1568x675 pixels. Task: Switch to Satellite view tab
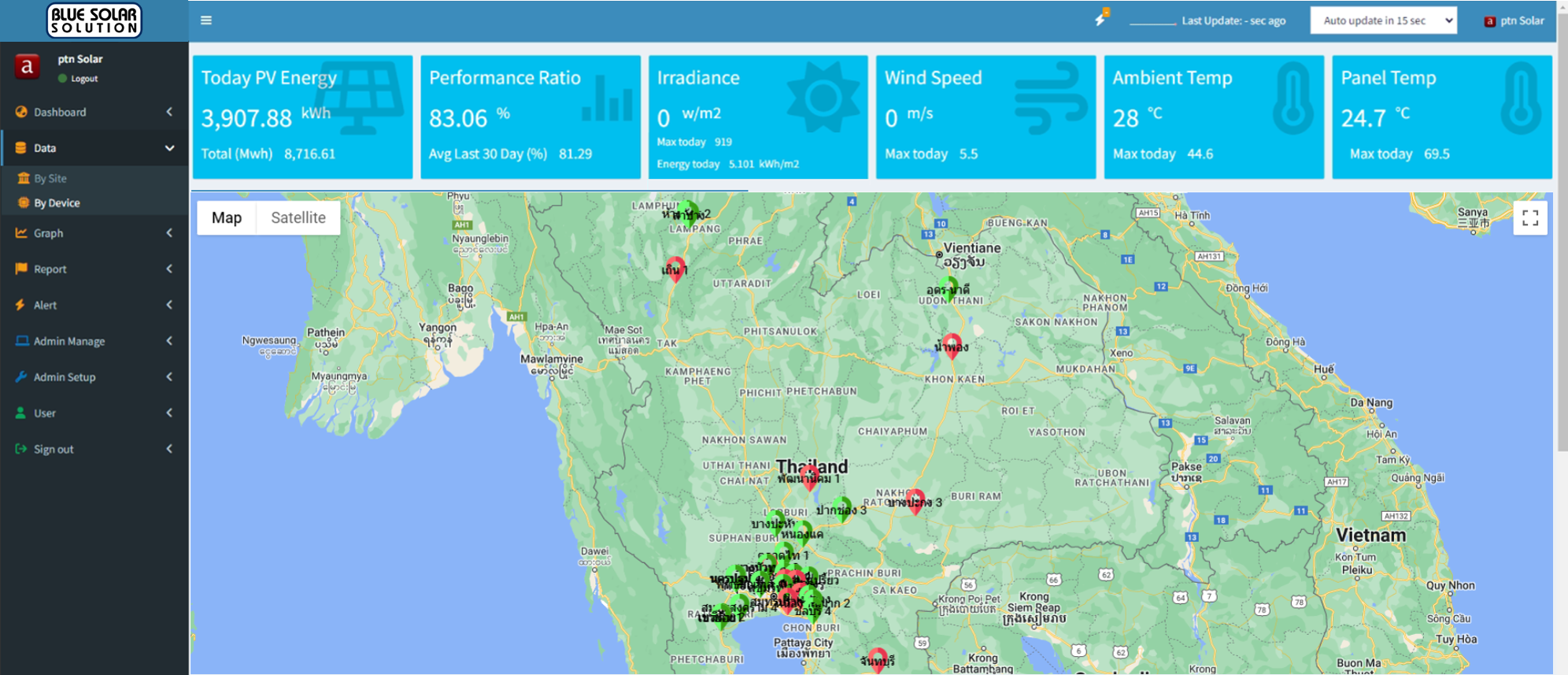click(x=298, y=218)
